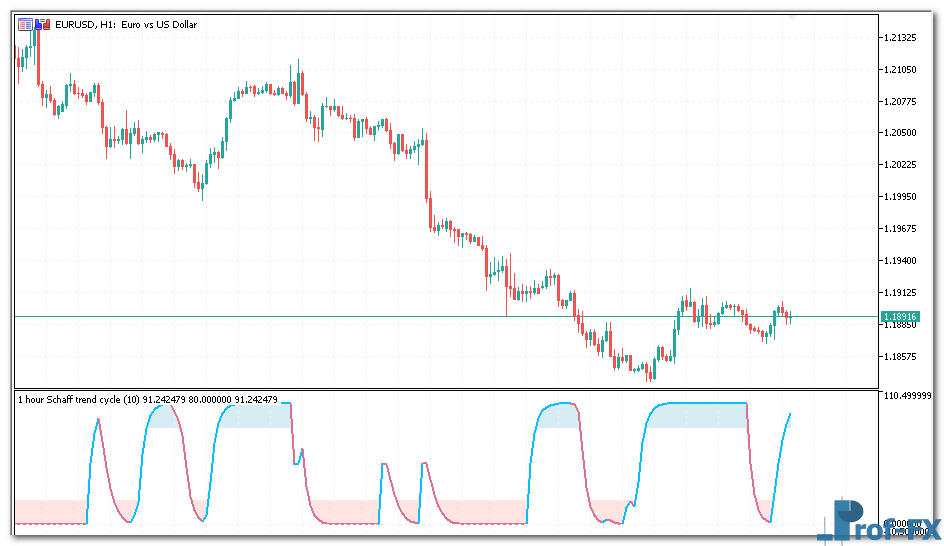This screenshot has width=944, height=546.
Task: Click the pink oversold zone at far left
Action: (50, 510)
